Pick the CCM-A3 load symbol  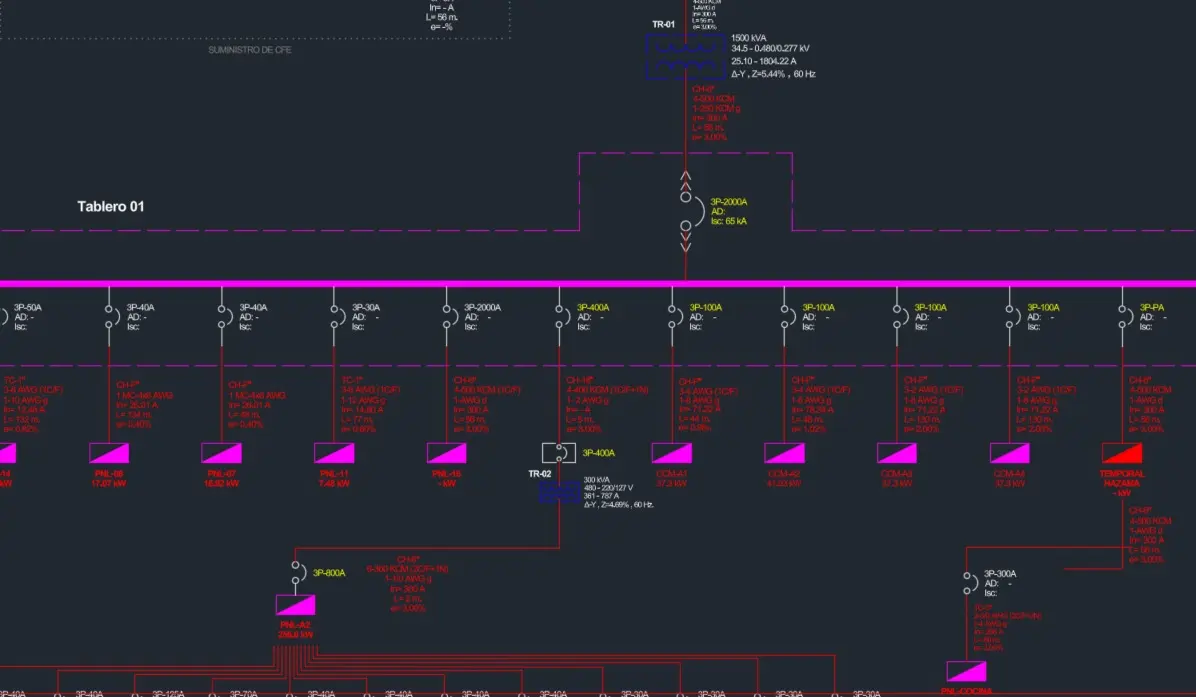pyautogui.click(x=897, y=453)
